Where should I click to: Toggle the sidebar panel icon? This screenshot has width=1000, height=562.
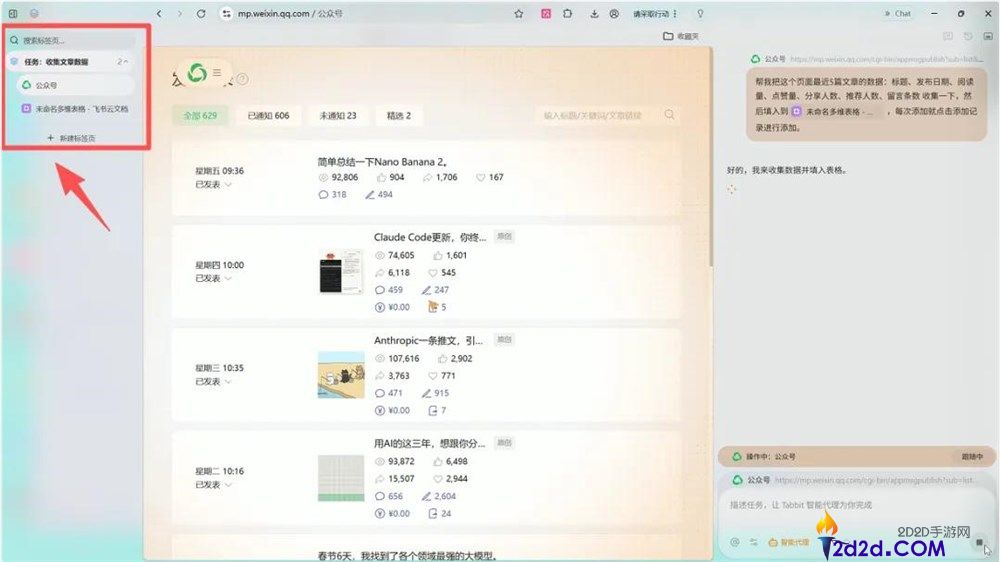click(x=13, y=13)
